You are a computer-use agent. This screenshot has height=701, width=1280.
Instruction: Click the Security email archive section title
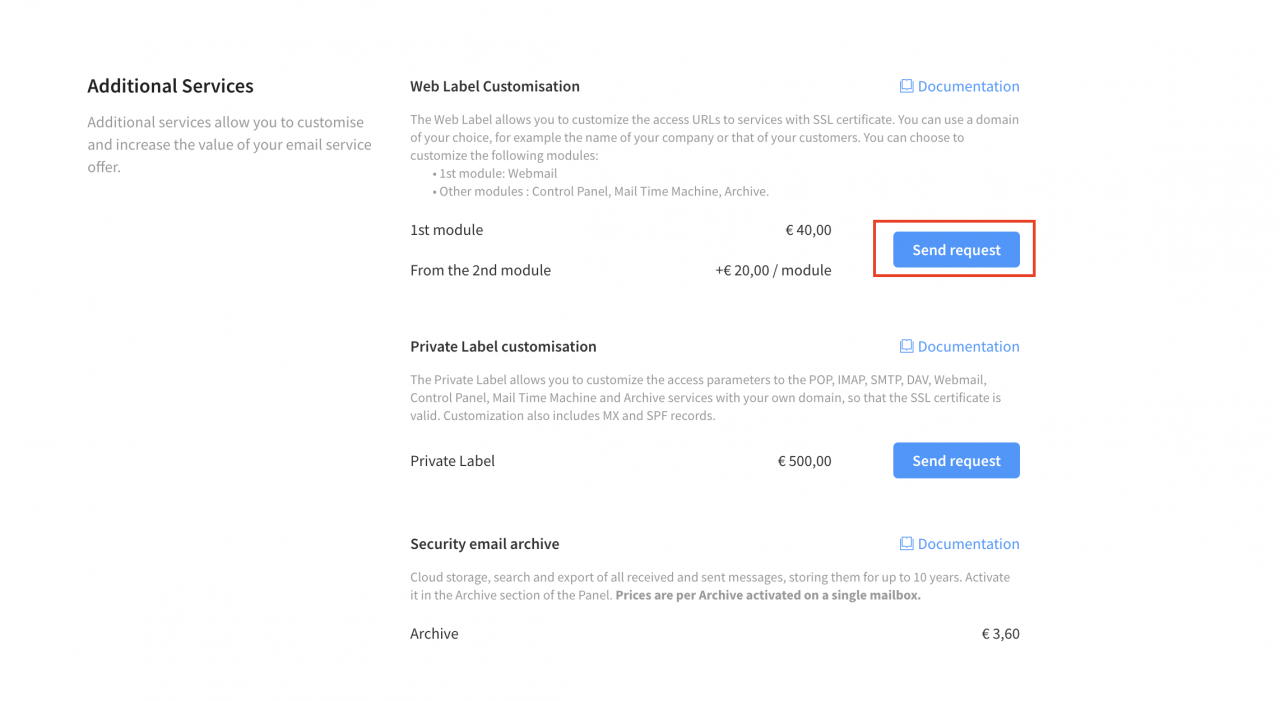(485, 544)
